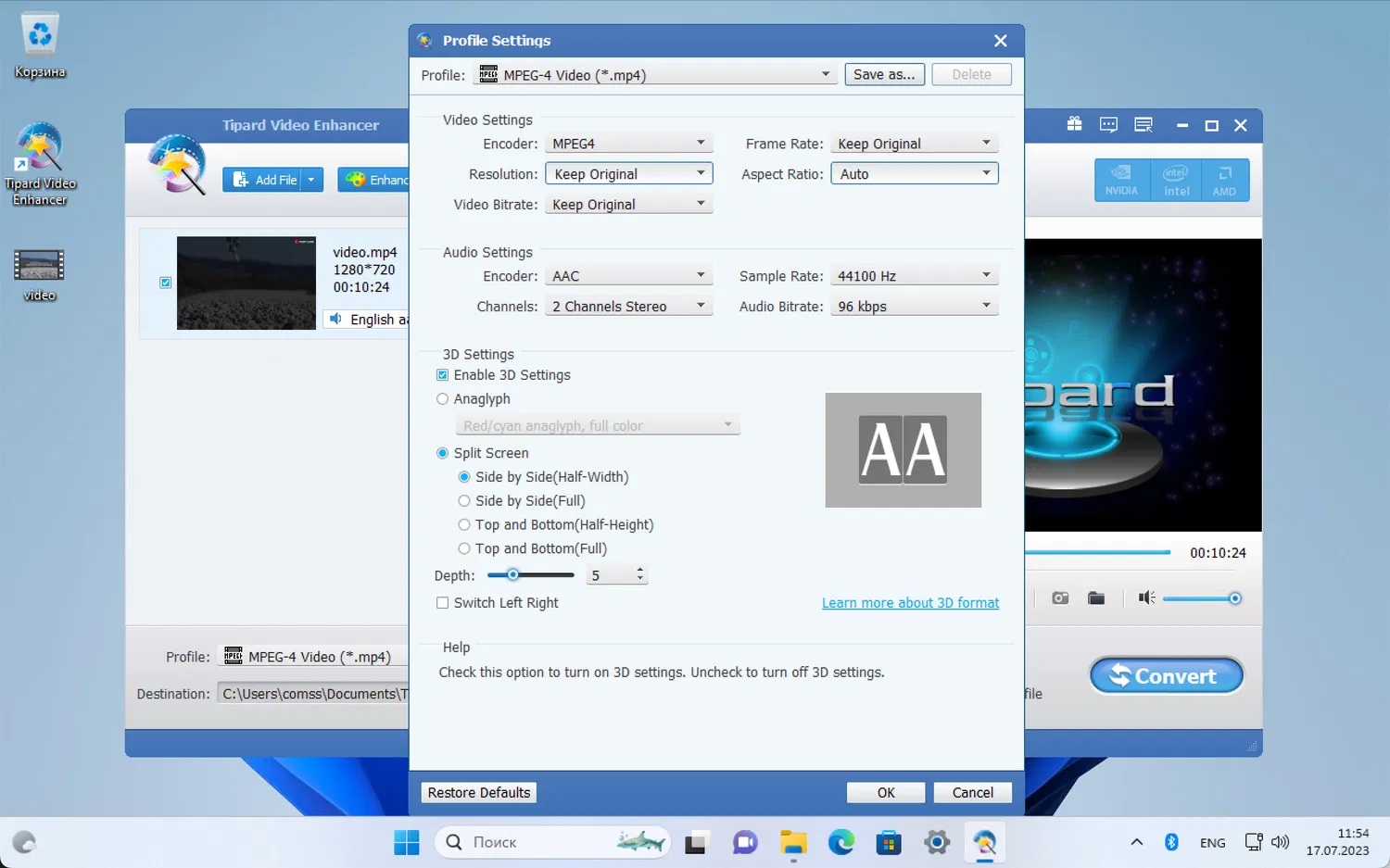Image resolution: width=1390 pixels, height=868 pixels.
Task: Open the Audio Bitrate dropdown
Action: pyautogui.click(x=915, y=307)
